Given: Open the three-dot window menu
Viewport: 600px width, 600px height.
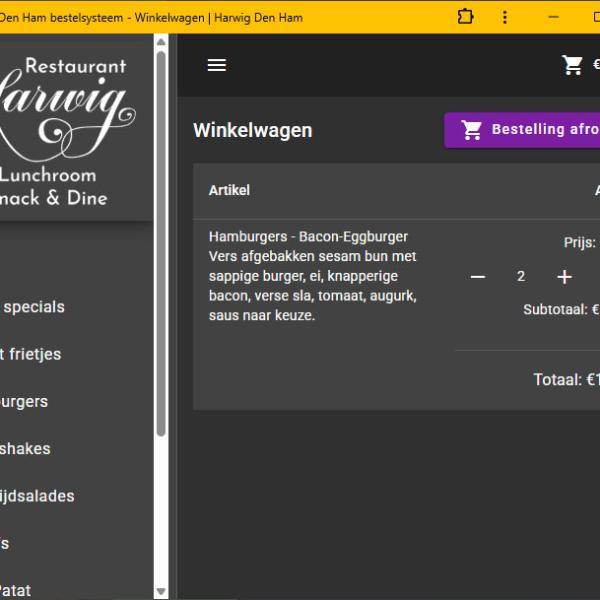Looking at the screenshot, I should 505,17.
